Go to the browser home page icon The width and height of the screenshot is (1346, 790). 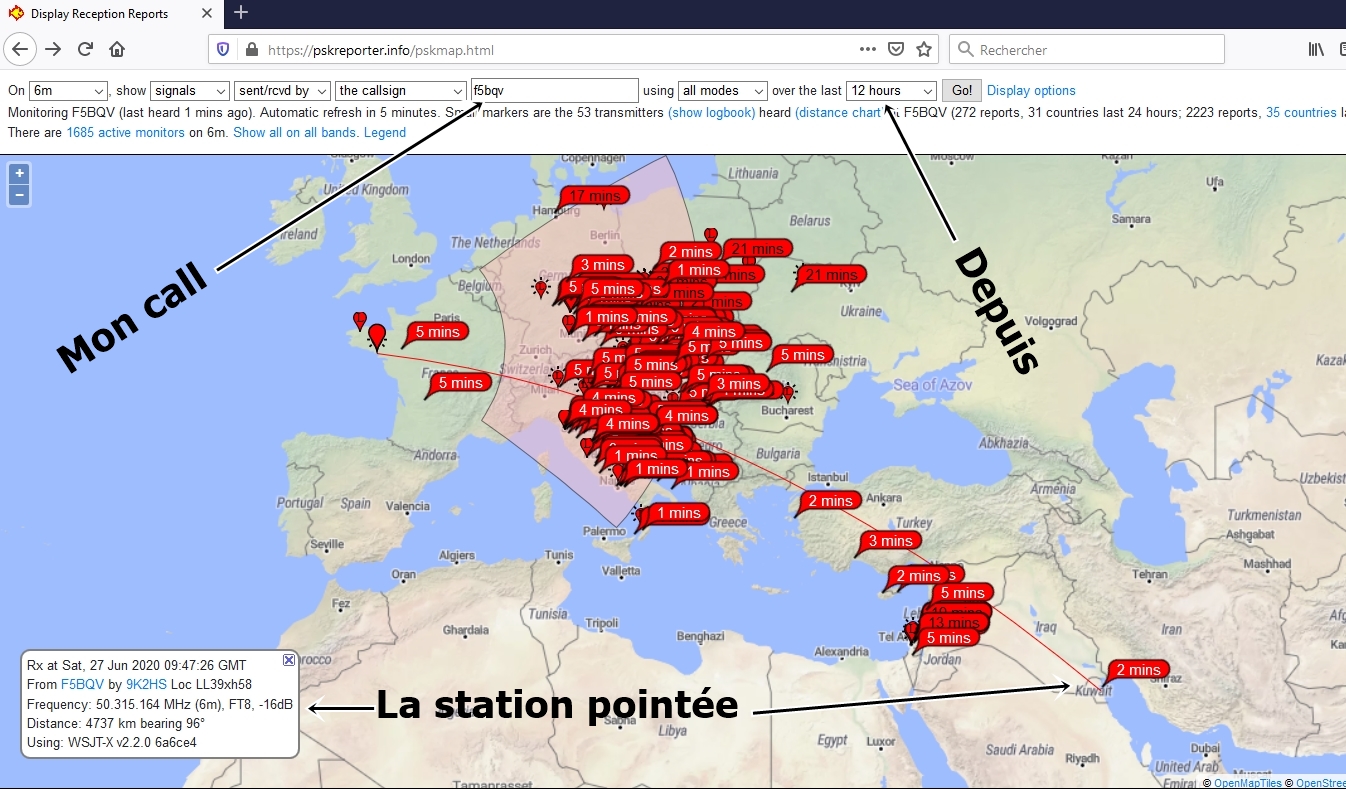117,49
